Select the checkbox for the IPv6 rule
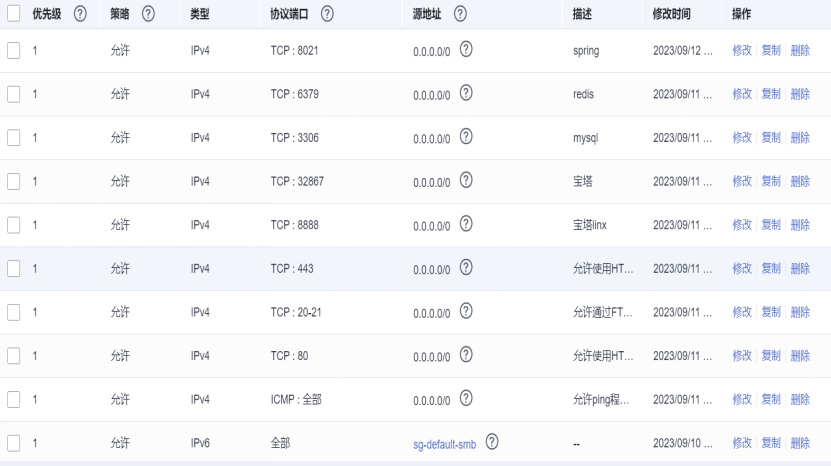Screen dimensions: 831x466 (x=14, y=442)
